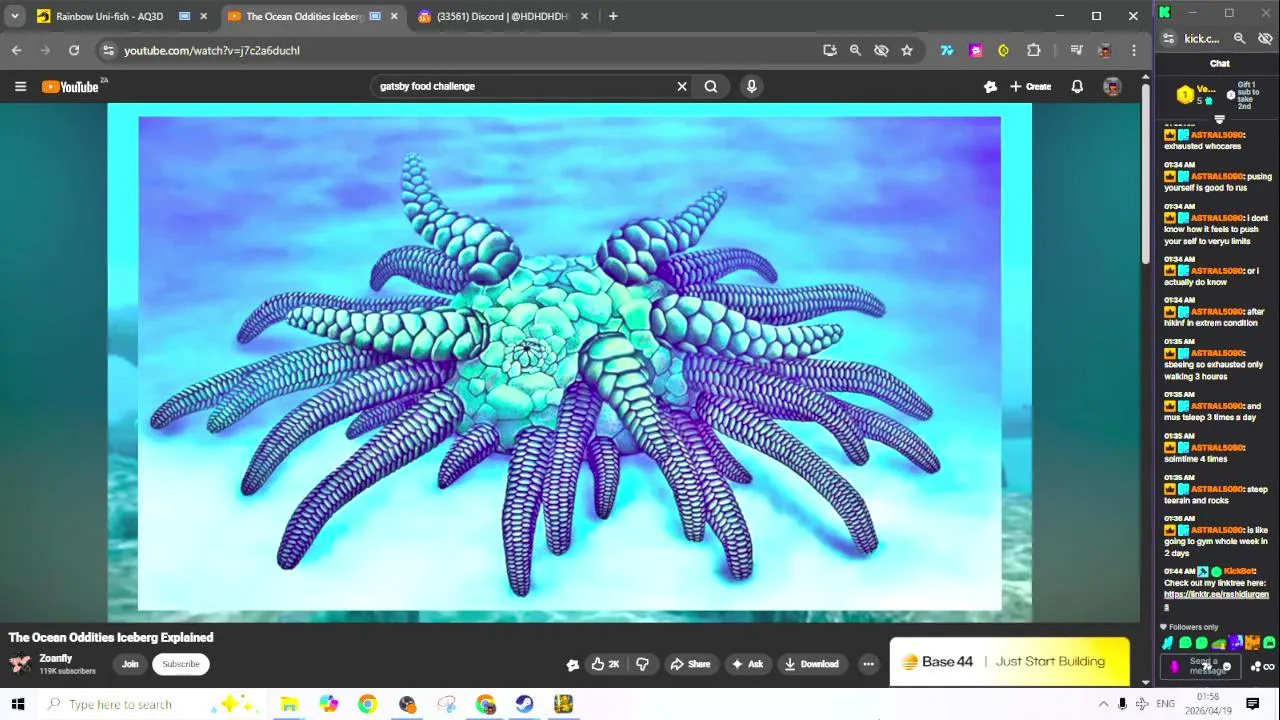Start voice search with the microphone
The image size is (1280, 720).
tap(751, 86)
